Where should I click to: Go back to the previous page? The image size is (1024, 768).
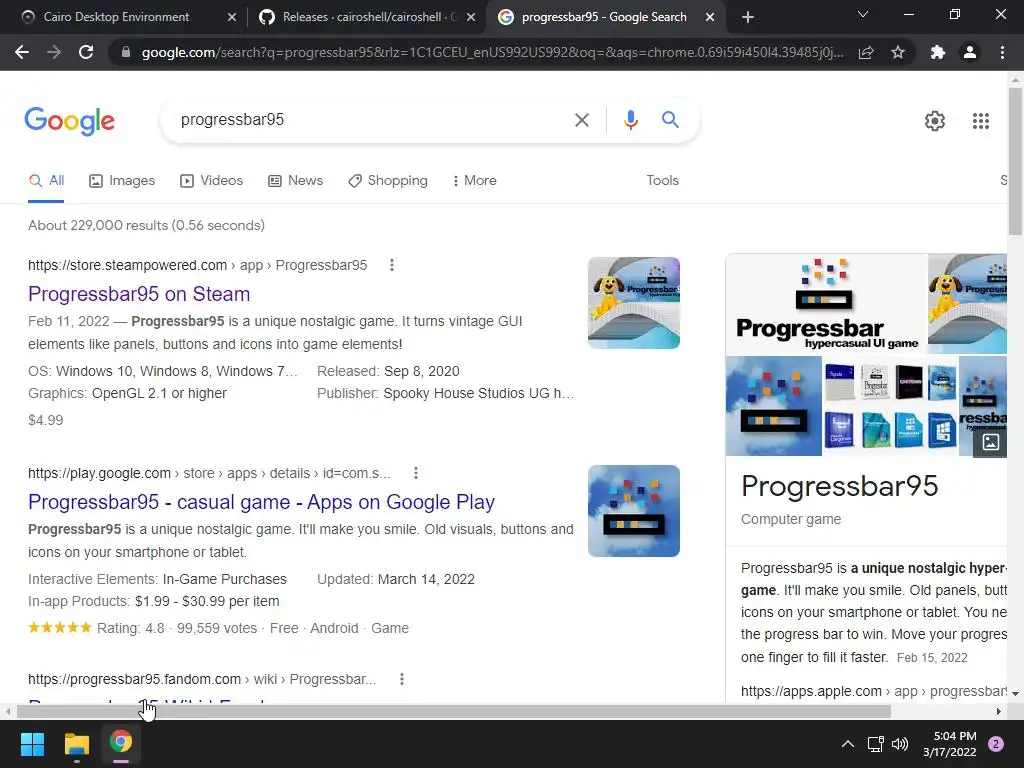pos(22,52)
